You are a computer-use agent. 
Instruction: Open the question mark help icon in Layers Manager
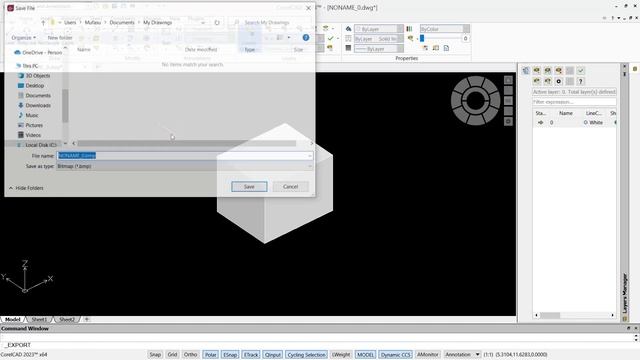click(x=580, y=81)
